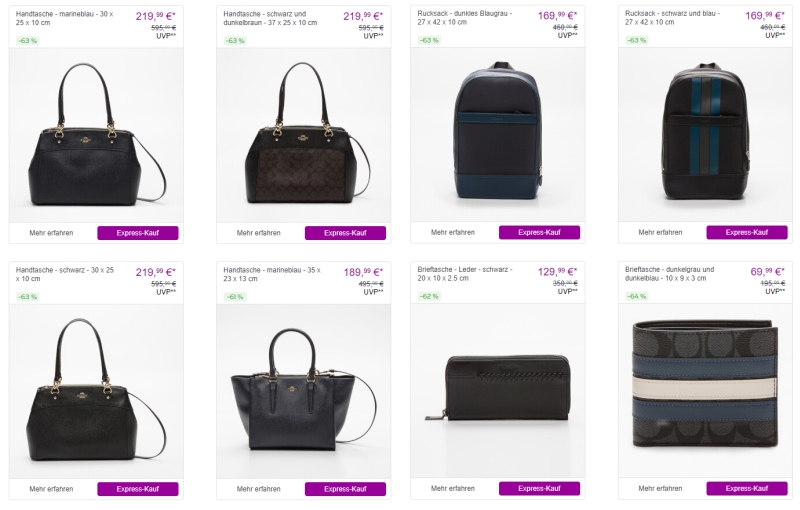Click Express-Kauf for the 189,99 € Handtasche
Viewport: 800px width, 510px height.
pyautogui.click(x=345, y=489)
